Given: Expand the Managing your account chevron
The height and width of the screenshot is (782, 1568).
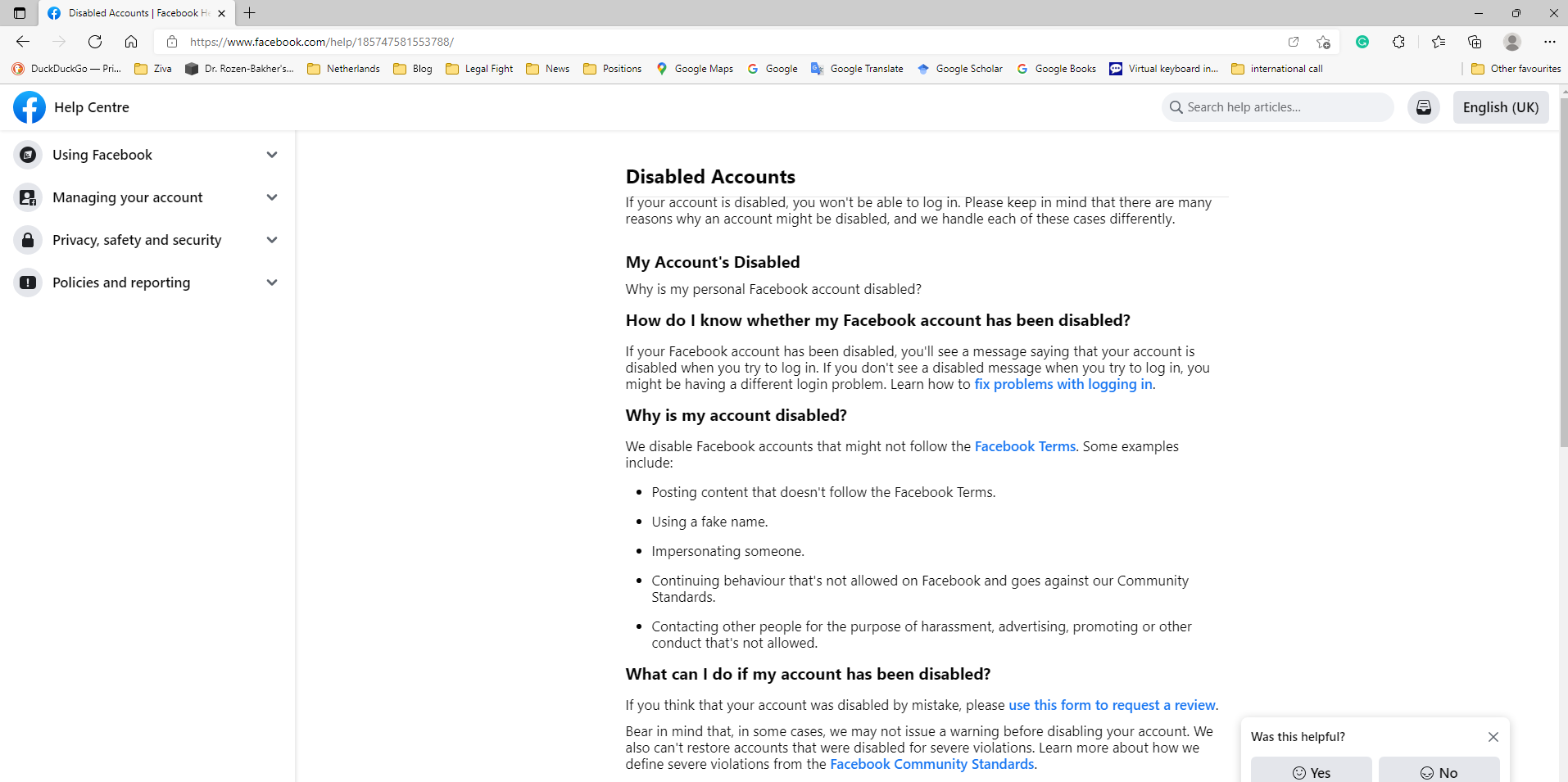Looking at the screenshot, I should click(272, 197).
